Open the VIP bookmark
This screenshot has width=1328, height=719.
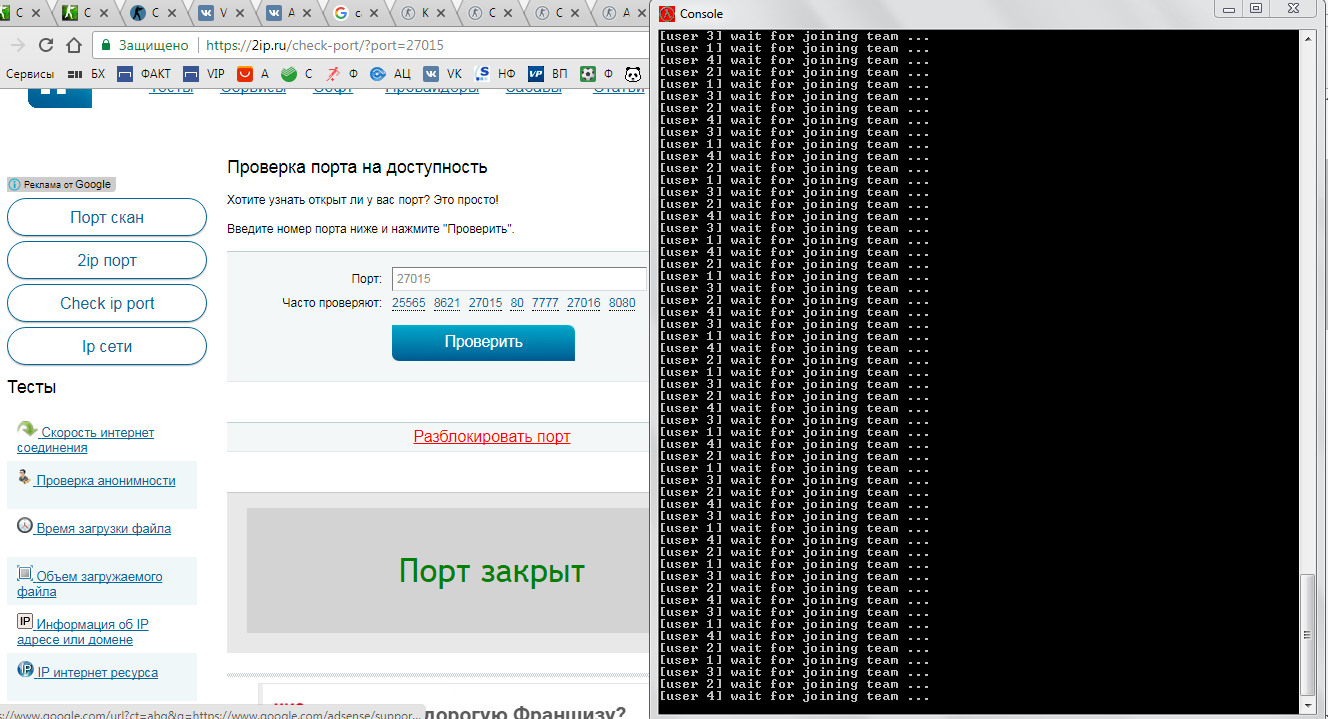(205, 73)
